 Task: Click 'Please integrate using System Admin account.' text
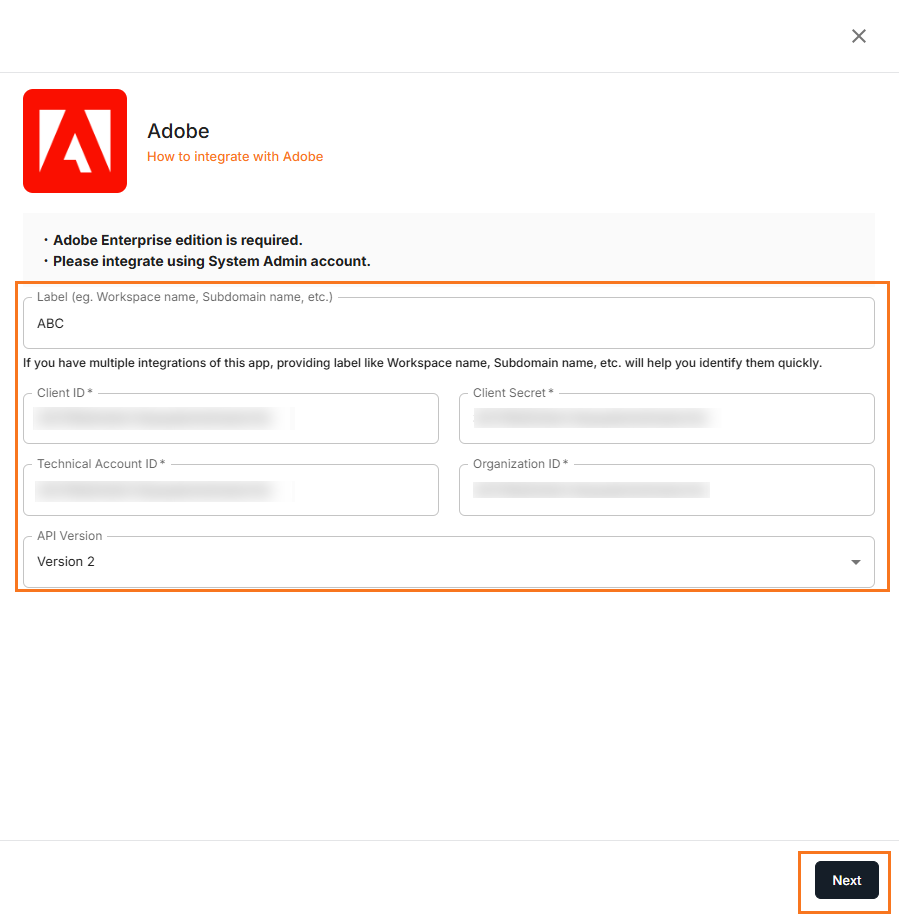212,261
